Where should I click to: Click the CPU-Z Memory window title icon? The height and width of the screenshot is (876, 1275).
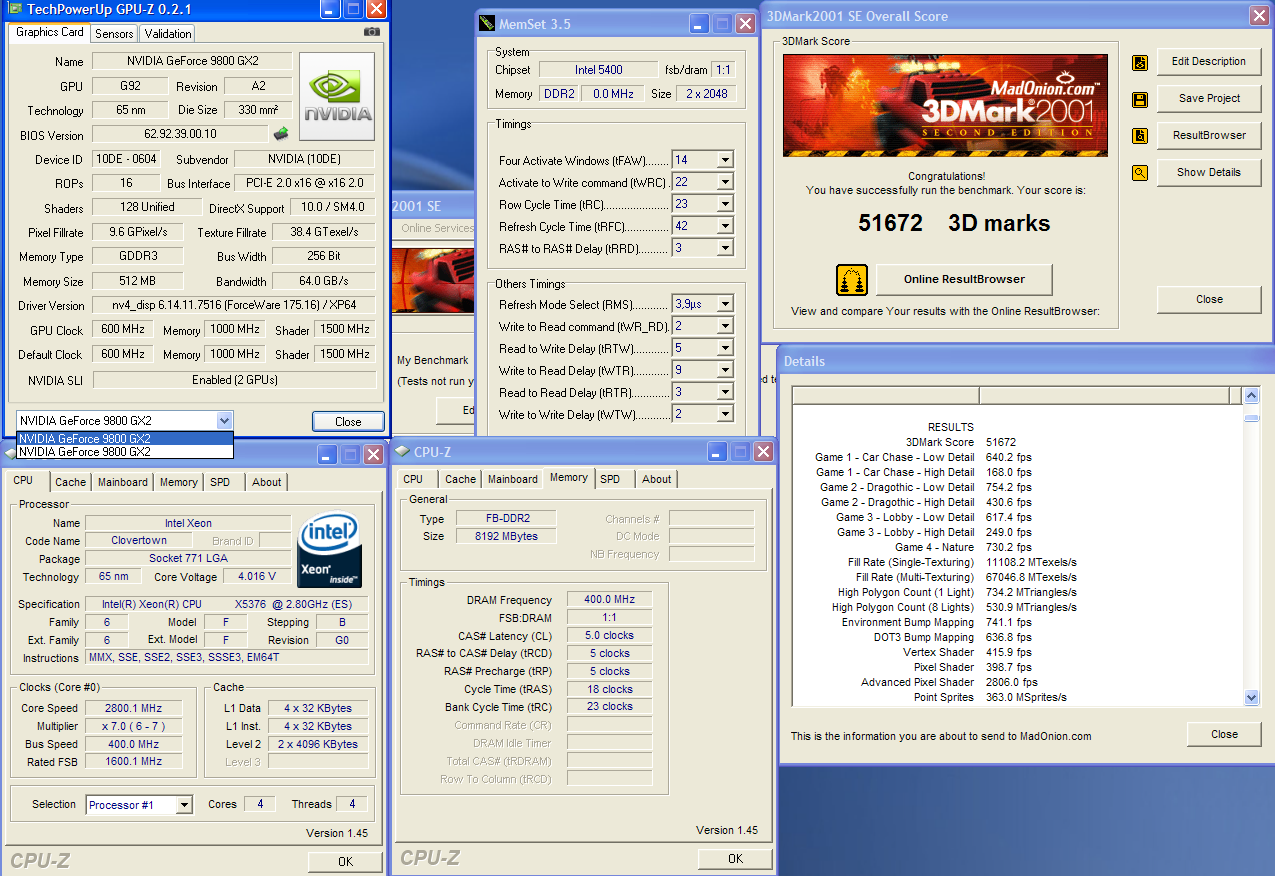[x=402, y=451]
